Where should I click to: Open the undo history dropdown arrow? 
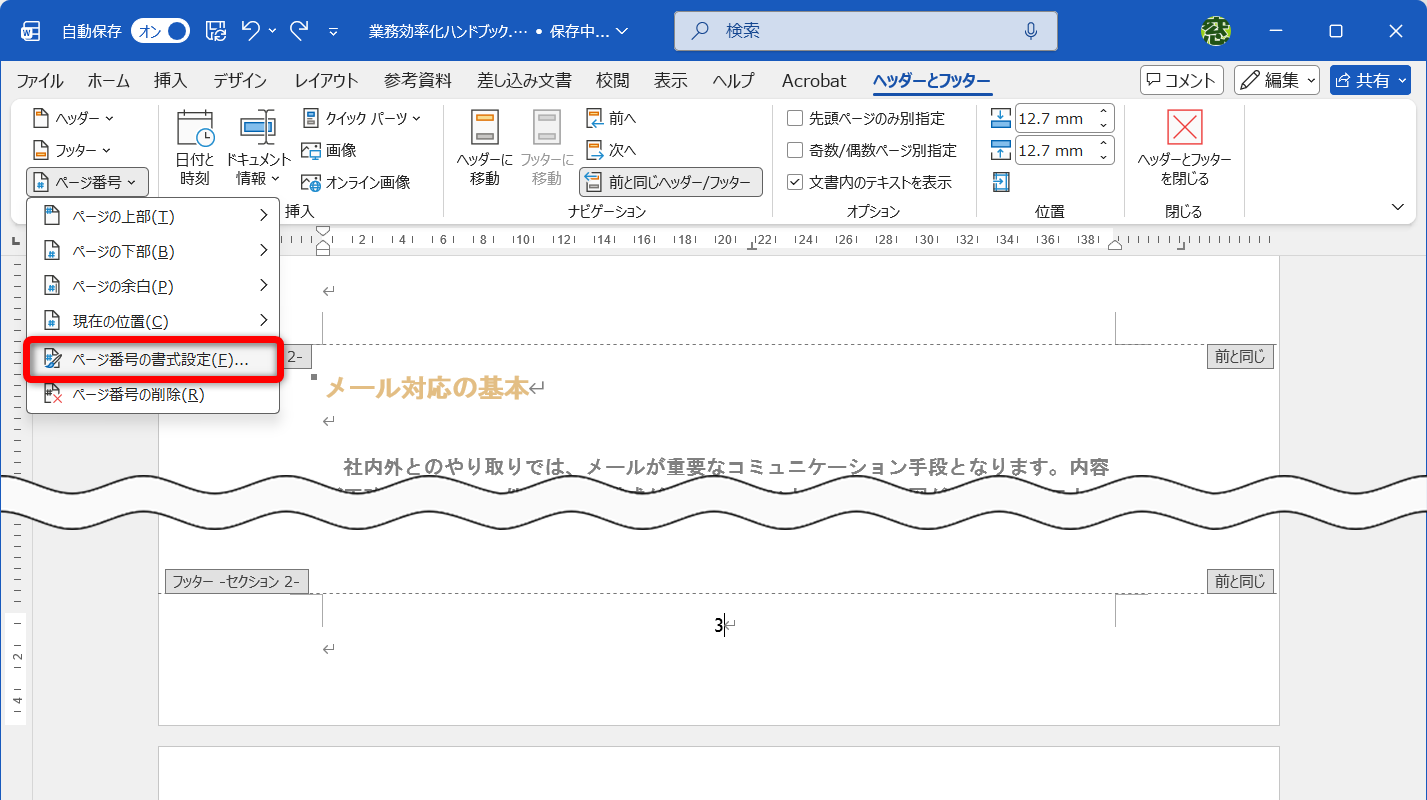click(x=273, y=31)
